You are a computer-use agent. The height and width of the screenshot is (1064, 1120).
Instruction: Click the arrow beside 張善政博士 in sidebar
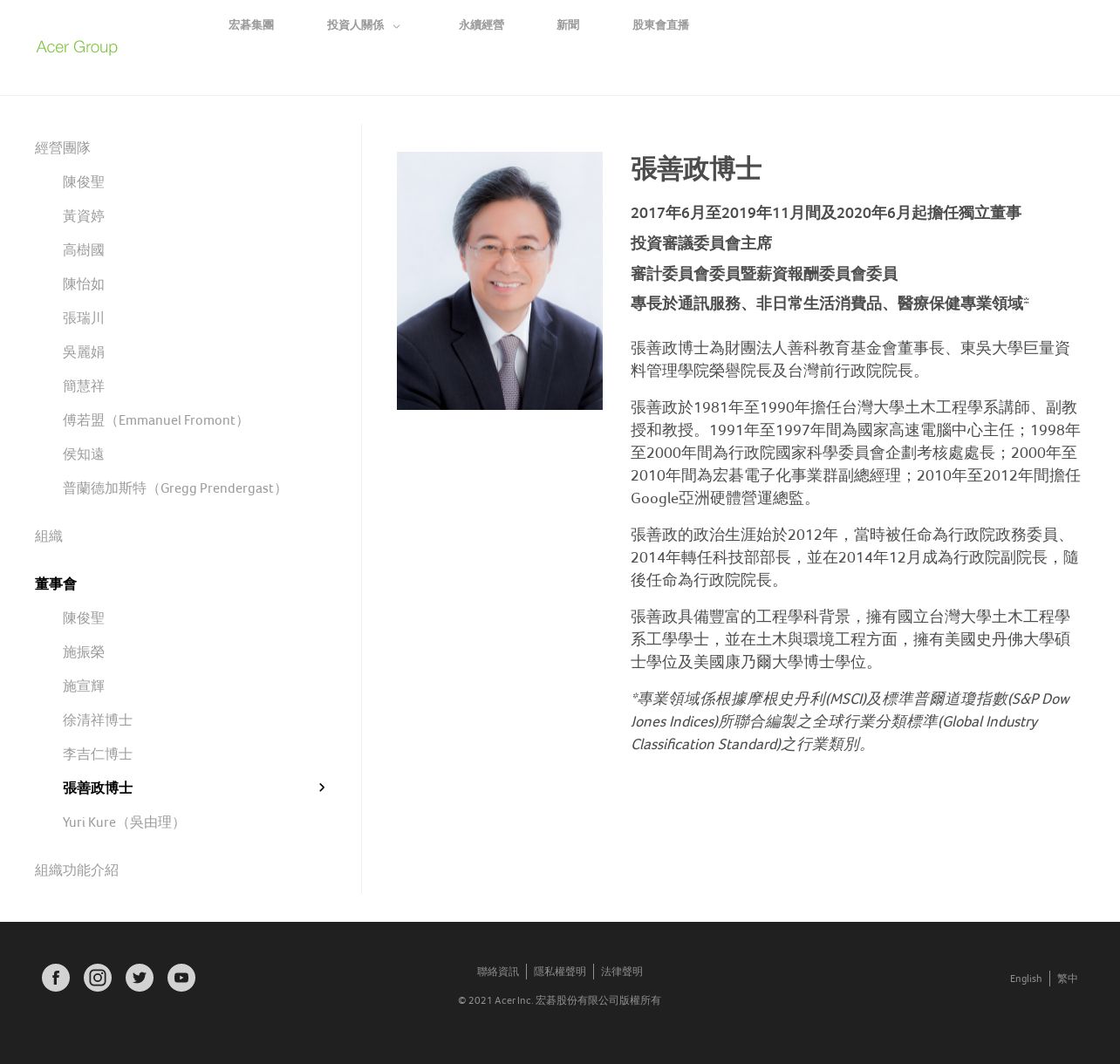pos(322,788)
